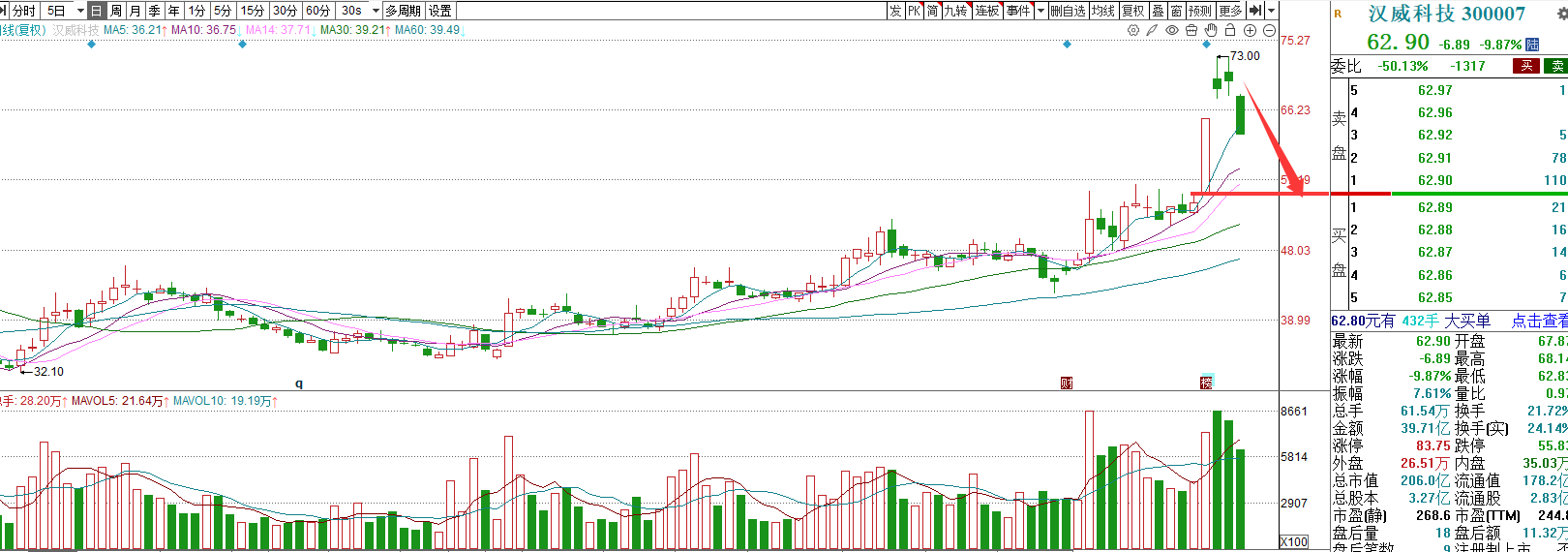Expand dropdown arrow after 事件 button
This screenshot has width=1568, height=552.
tap(1040, 11)
